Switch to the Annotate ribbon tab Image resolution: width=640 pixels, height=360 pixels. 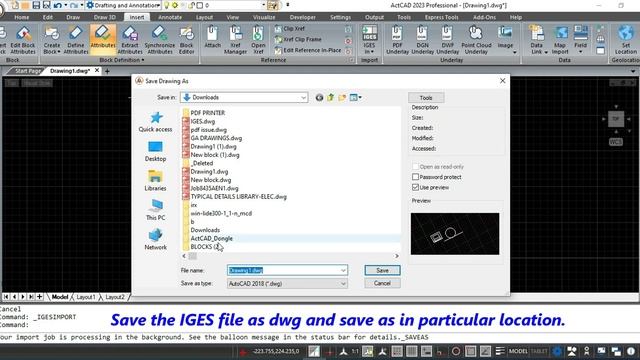pyautogui.click(x=170, y=17)
